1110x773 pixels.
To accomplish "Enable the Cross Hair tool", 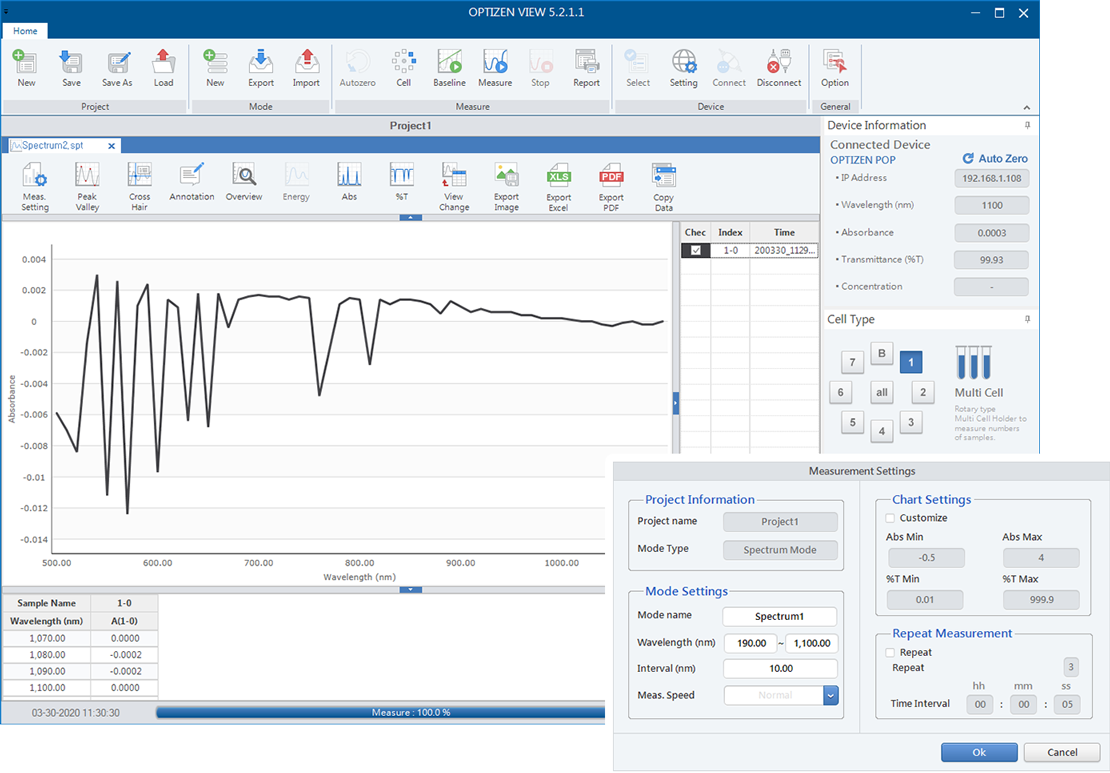I will tap(139, 187).
